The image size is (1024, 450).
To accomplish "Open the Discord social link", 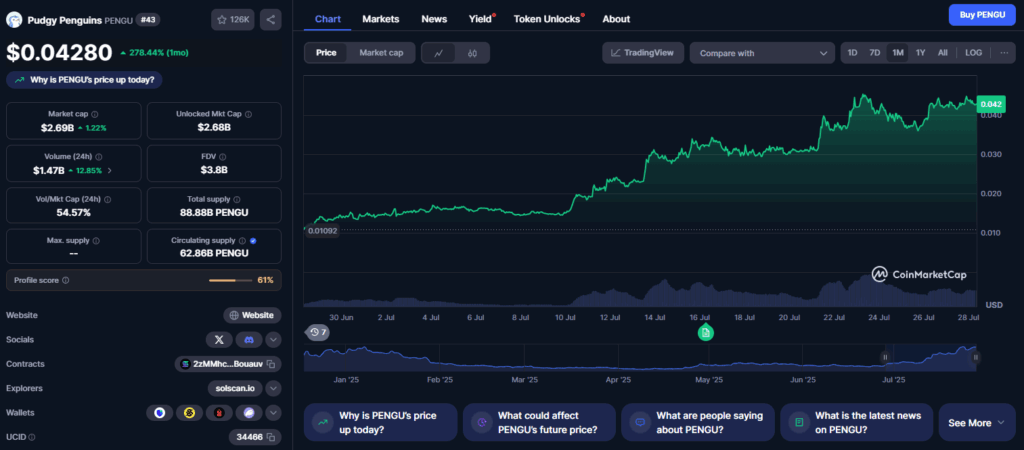I will coord(249,340).
